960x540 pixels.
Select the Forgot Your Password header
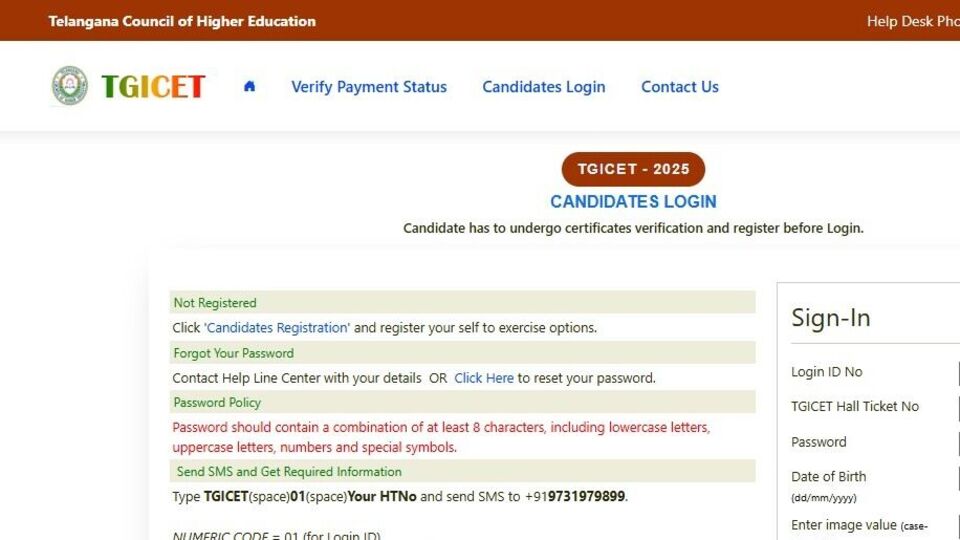click(x=234, y=353)
